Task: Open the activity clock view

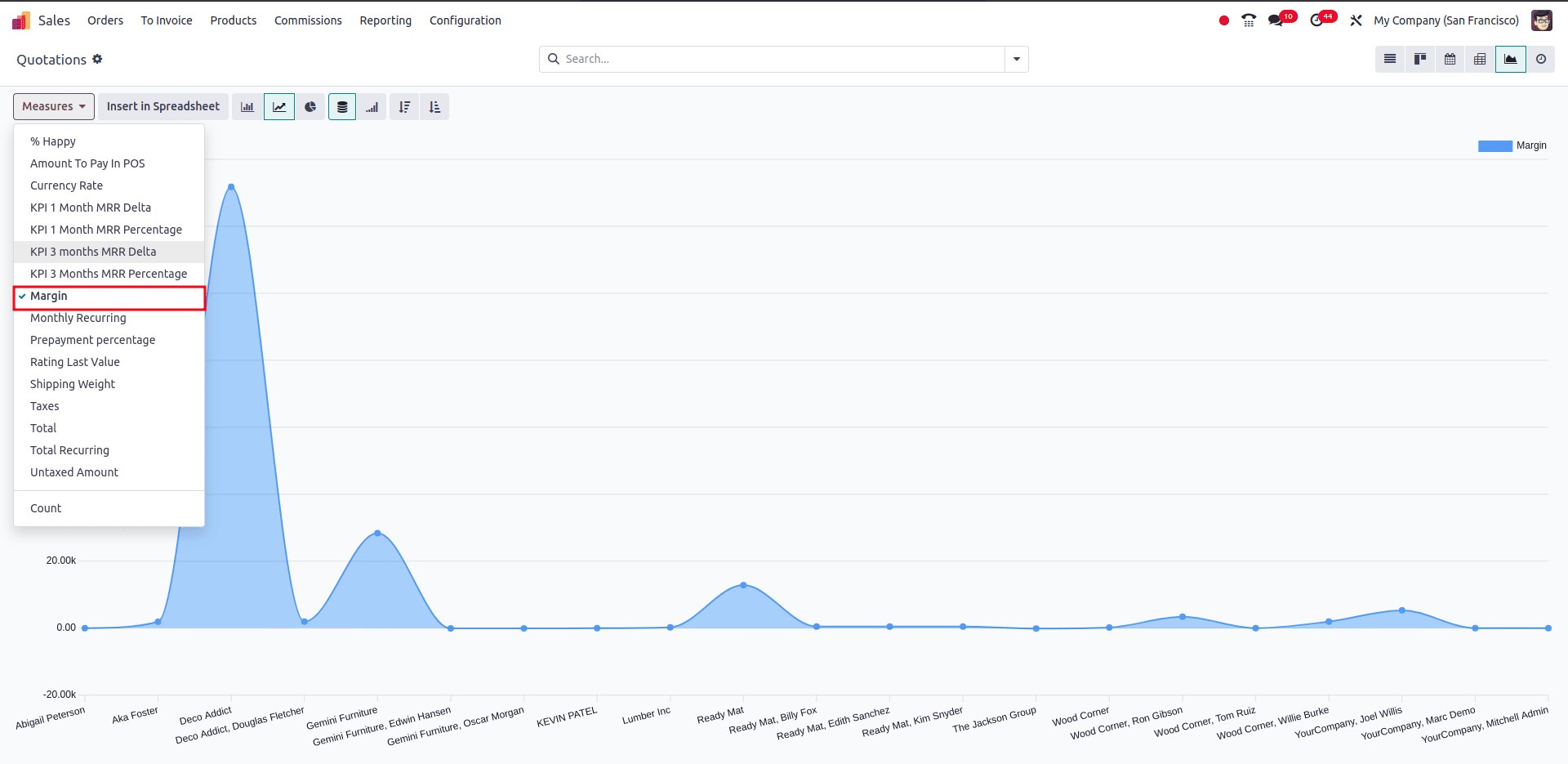Action: coord(1541,60)
